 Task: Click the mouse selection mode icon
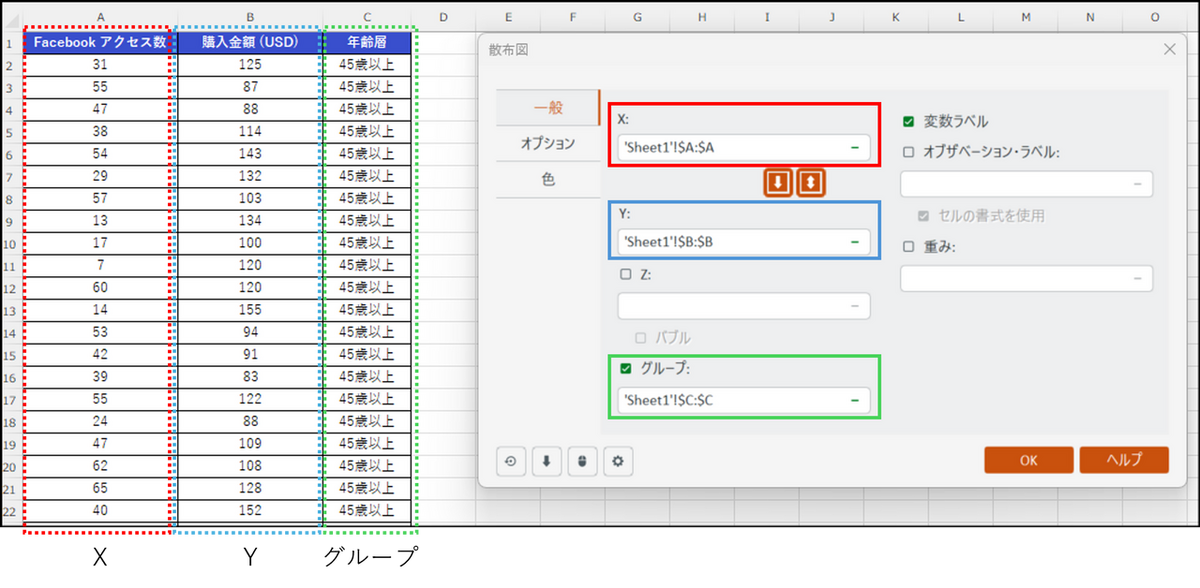tap(582, 461)
